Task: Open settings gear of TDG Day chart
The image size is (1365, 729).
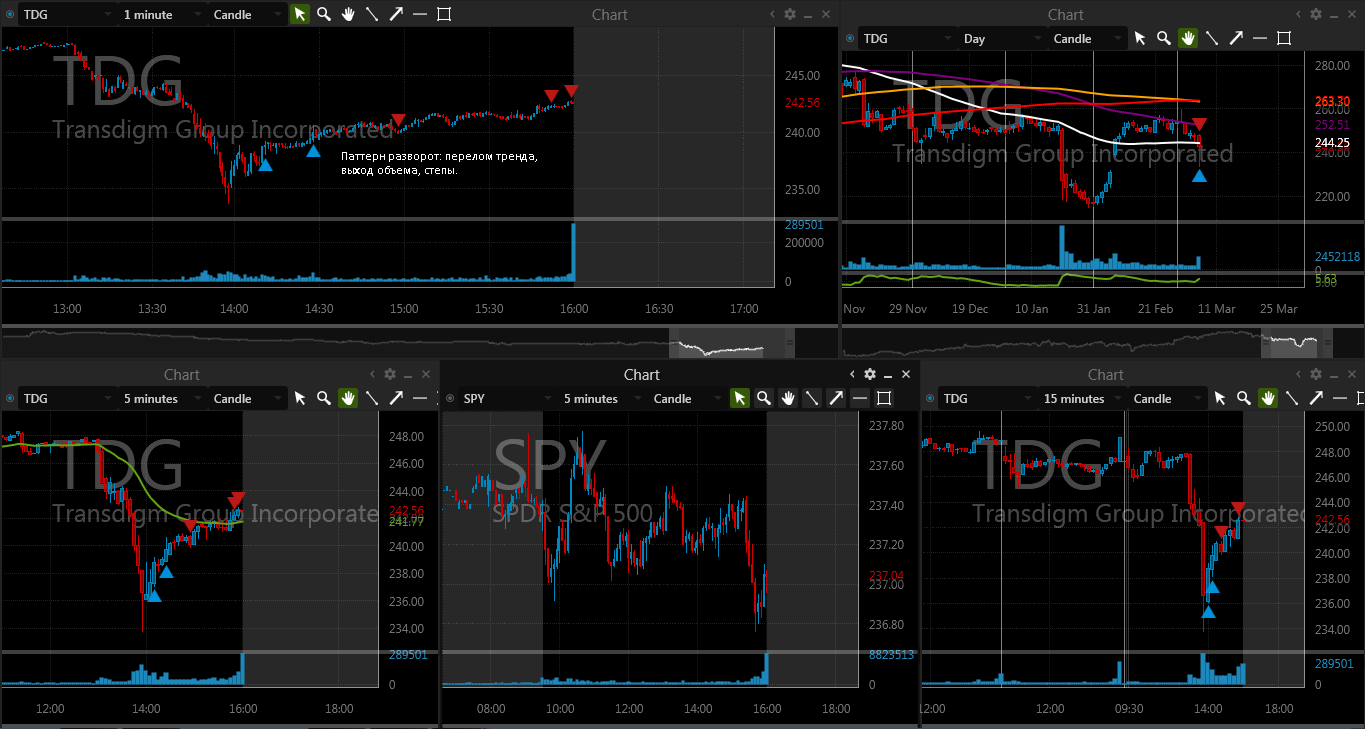Action: pyautogui.click(x=1316, y=14)
